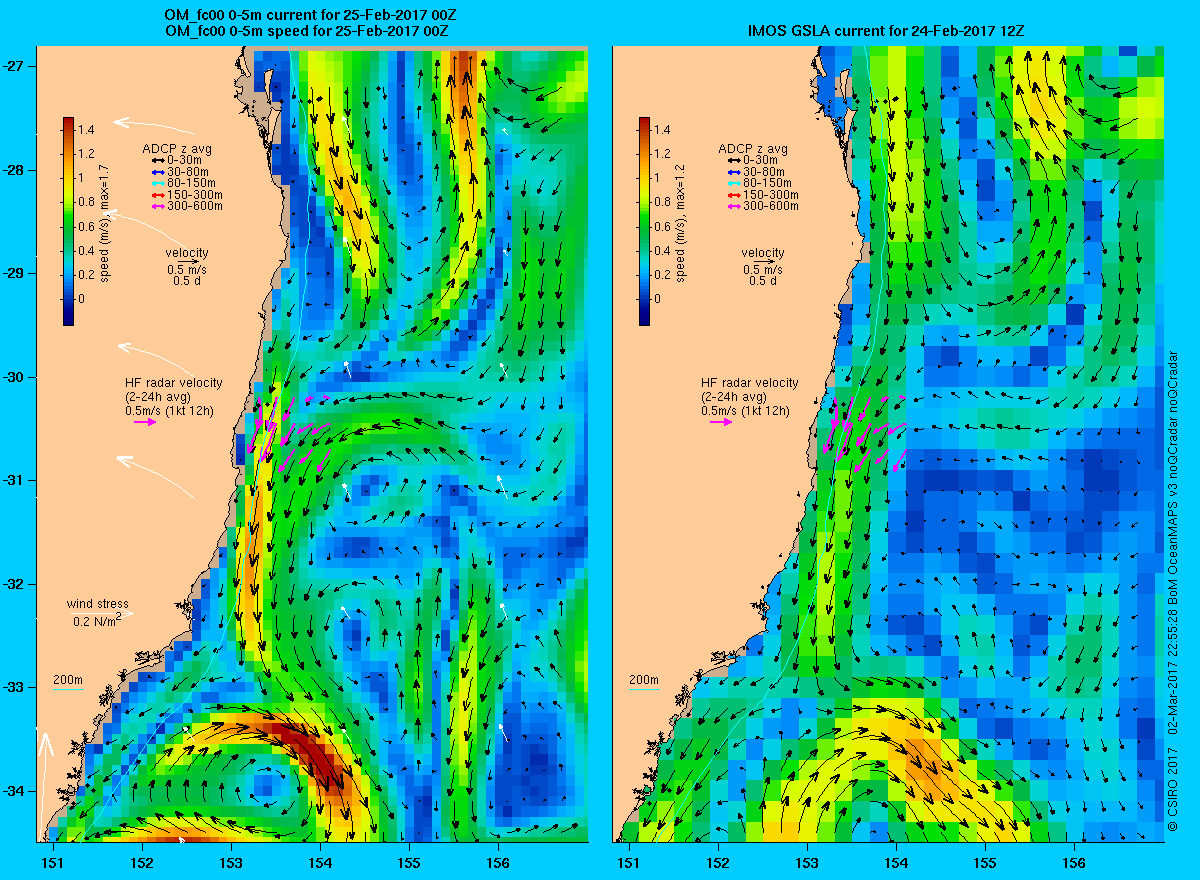
Task: Click '0.8' tick on left color bar
Action: point(87,202)
